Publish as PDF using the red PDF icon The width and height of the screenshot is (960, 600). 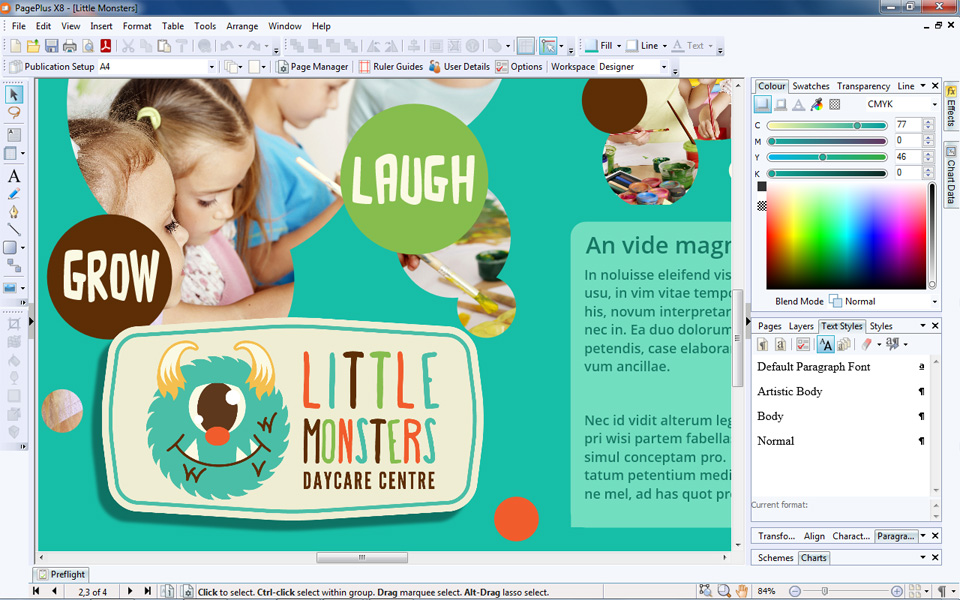click(x=106, y=46)
